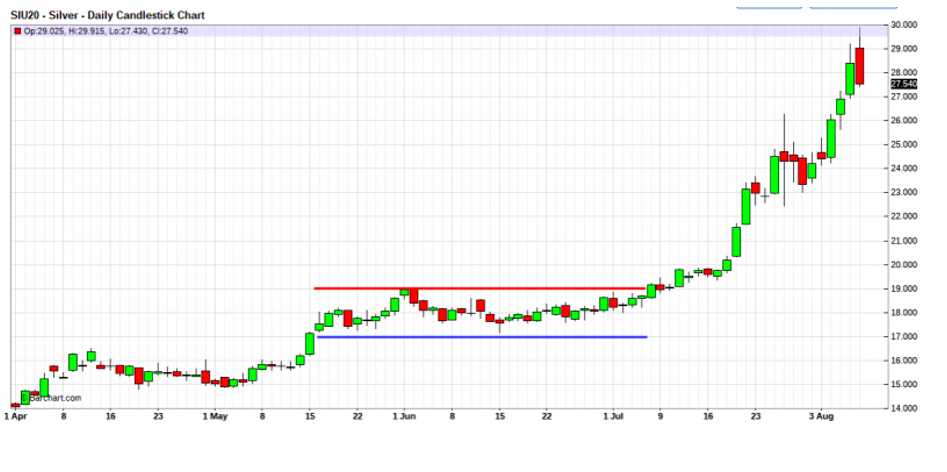
Task: Click the 28.000 price axis label
Action: (904, 72)
